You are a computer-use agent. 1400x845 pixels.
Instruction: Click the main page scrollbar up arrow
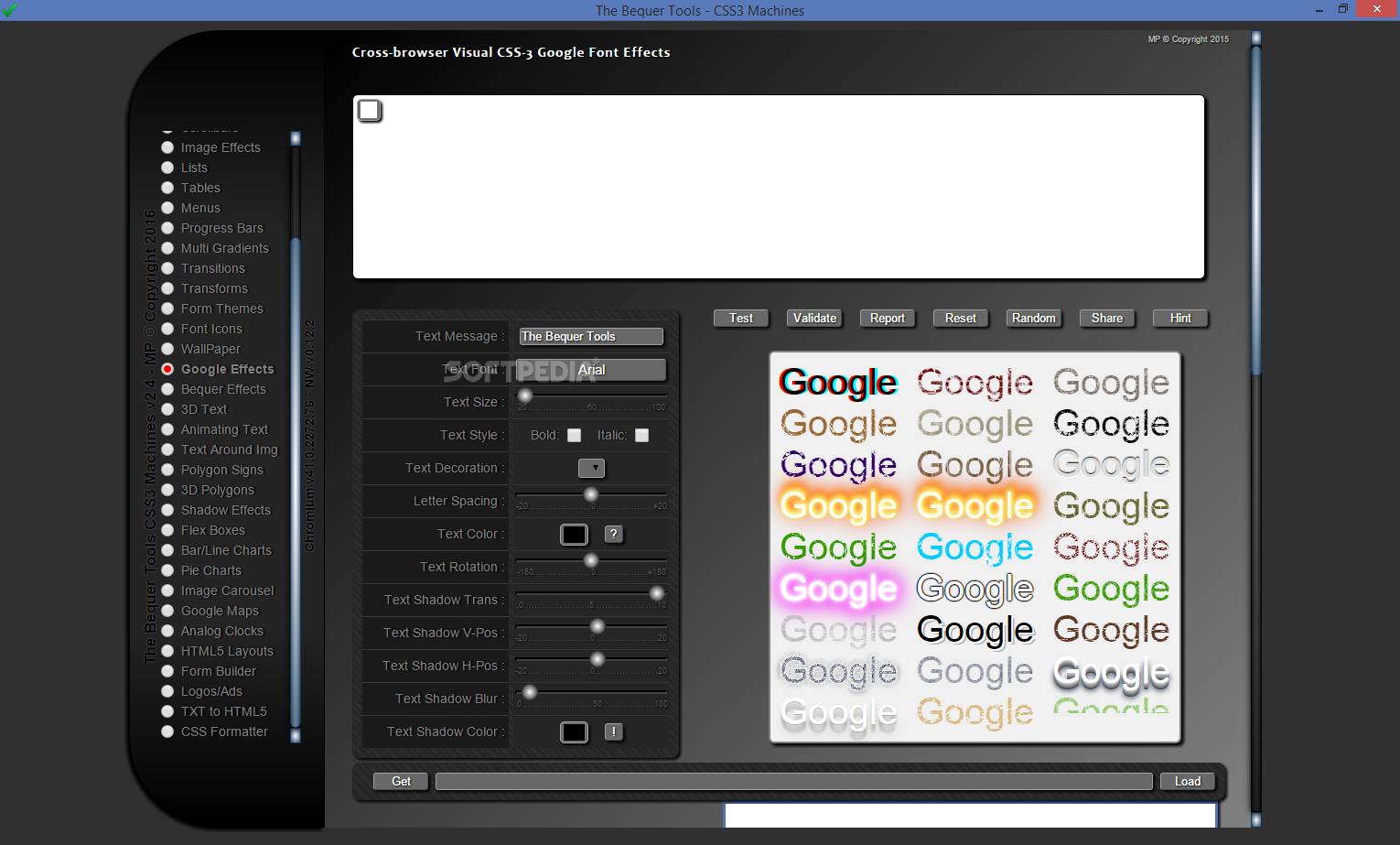coord(1256,38)
